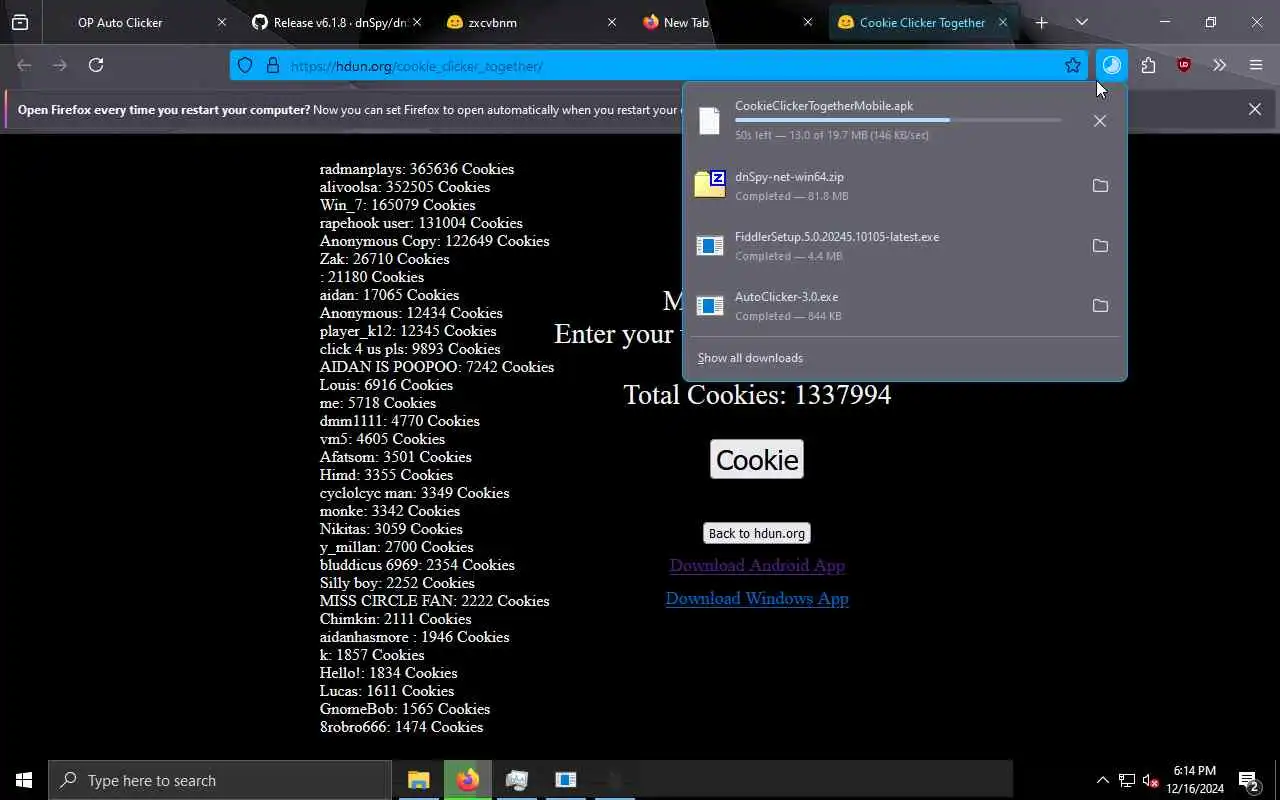Screen dimensions: 1280x800
Task: Click the browser back arrow
Action: pyautogui.click(x=24, y=65)
